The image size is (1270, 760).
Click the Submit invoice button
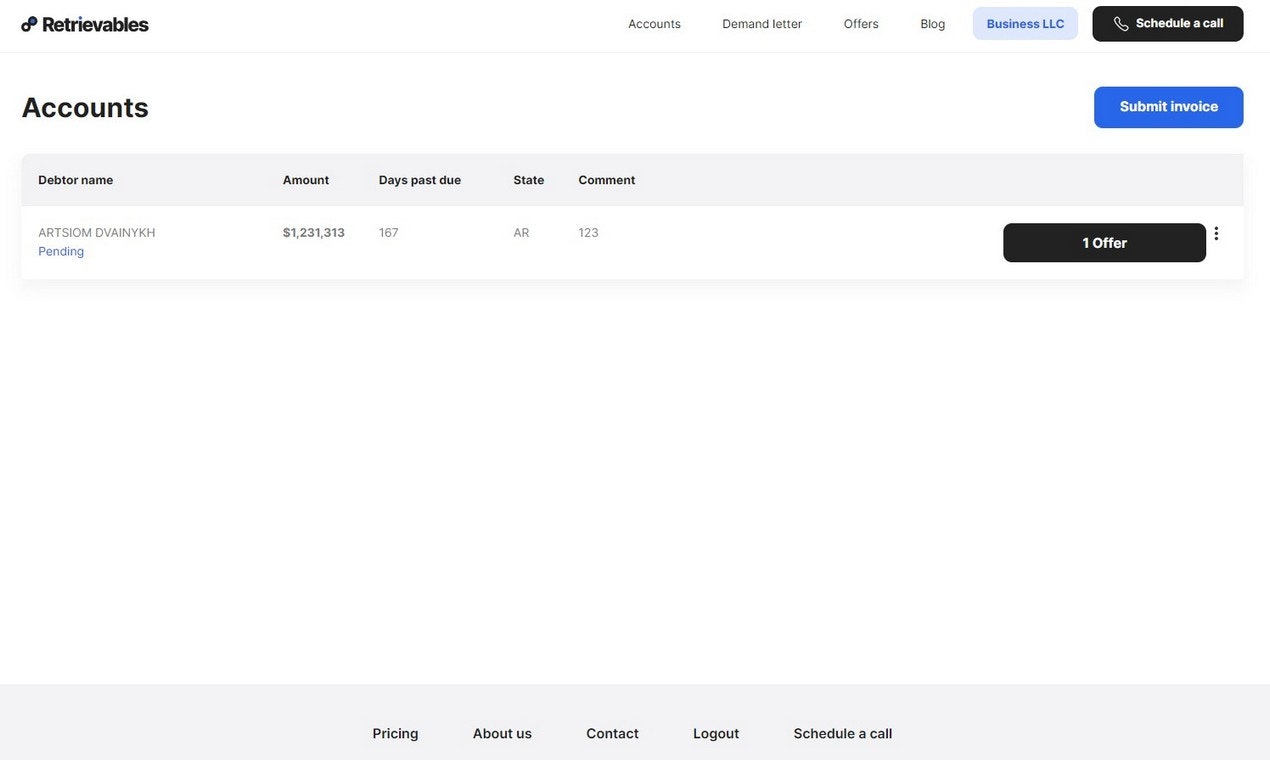pos(1169,107)
